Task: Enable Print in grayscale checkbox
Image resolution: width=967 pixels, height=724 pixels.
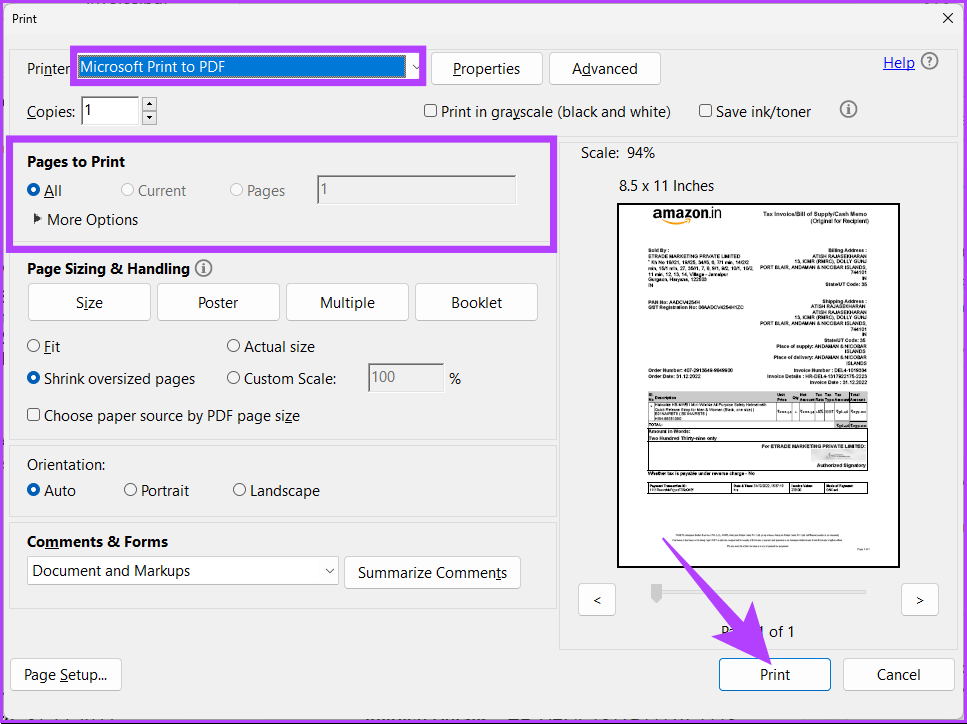Action: [x=430, y=111]
